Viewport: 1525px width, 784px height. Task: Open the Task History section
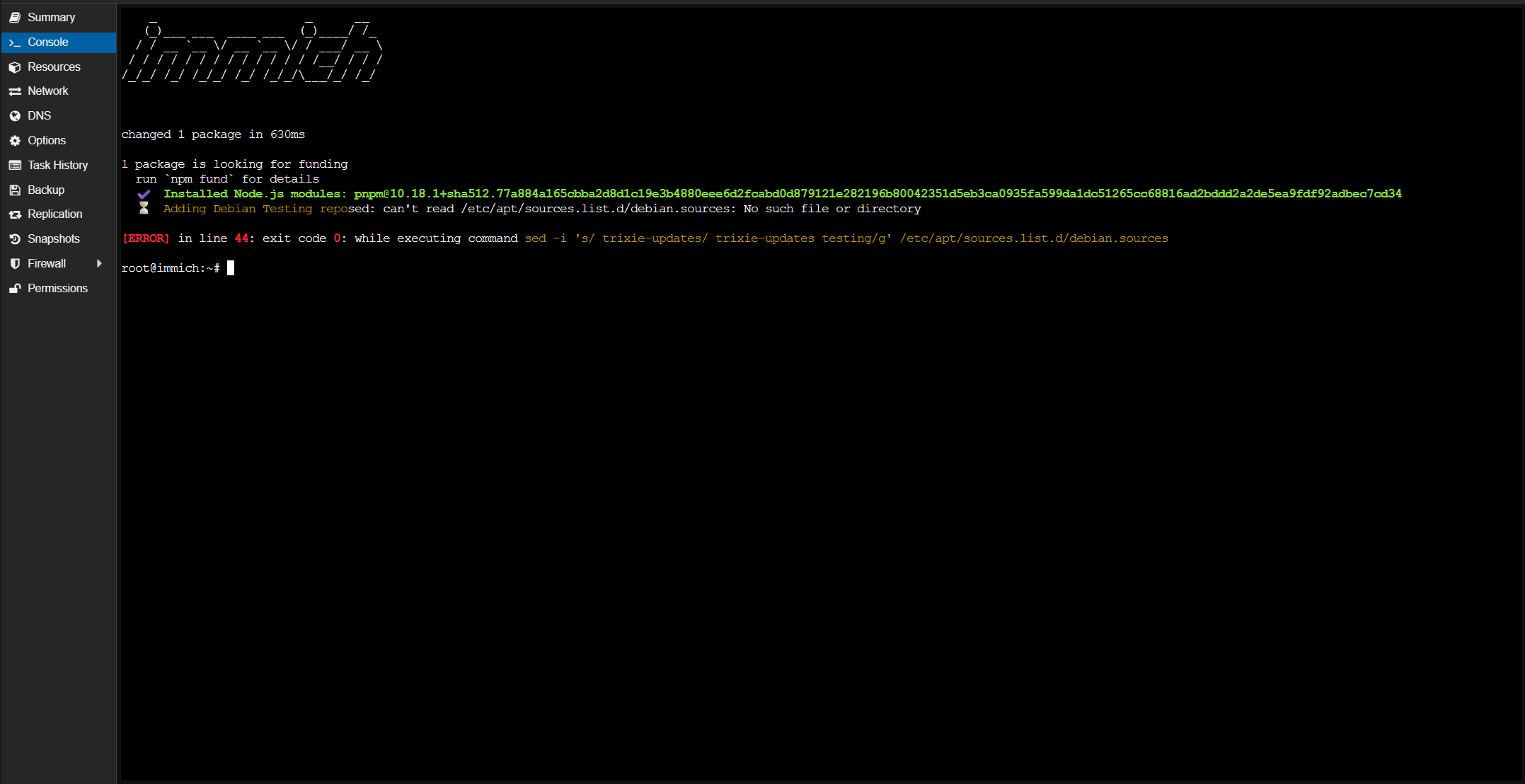pos(57,165)
